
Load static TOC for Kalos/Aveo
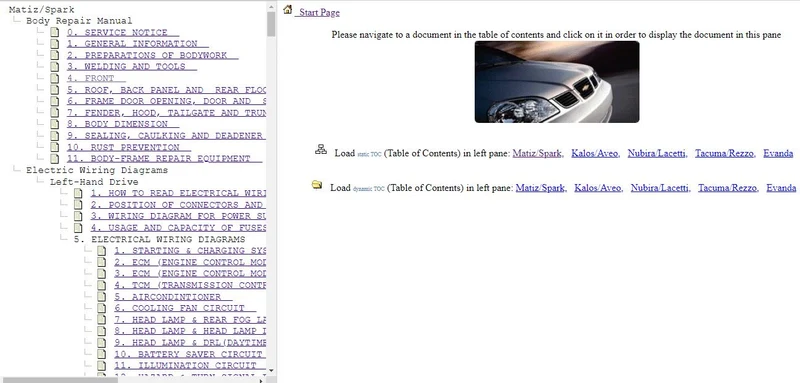point(594,154)
